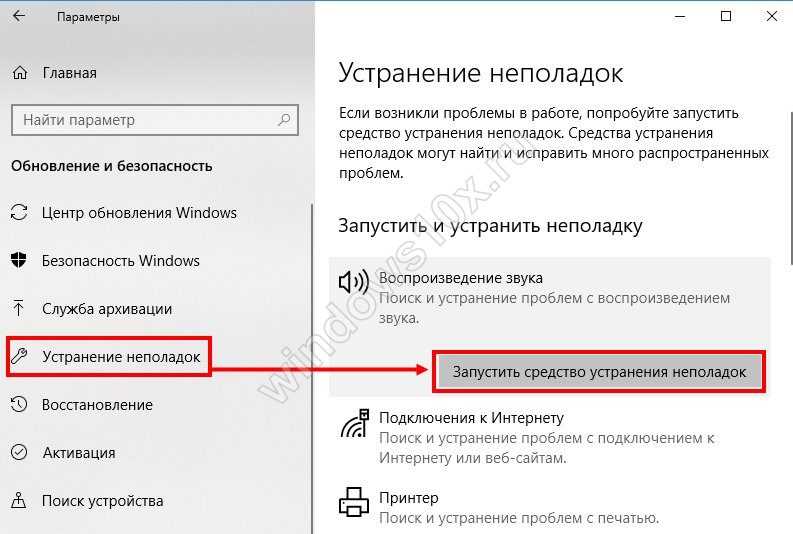793x534 pixels.
Task: Click the speaker sound icon
Action: (354, 281)
